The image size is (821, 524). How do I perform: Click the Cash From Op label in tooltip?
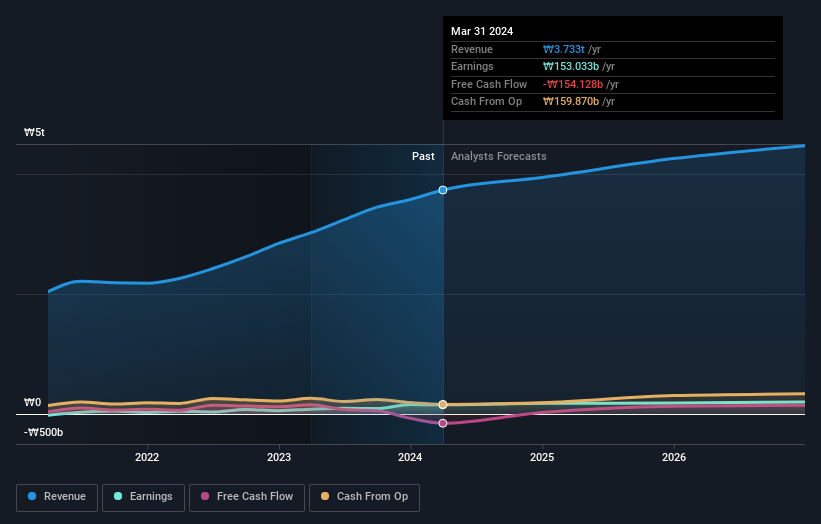tap(486, 102)
